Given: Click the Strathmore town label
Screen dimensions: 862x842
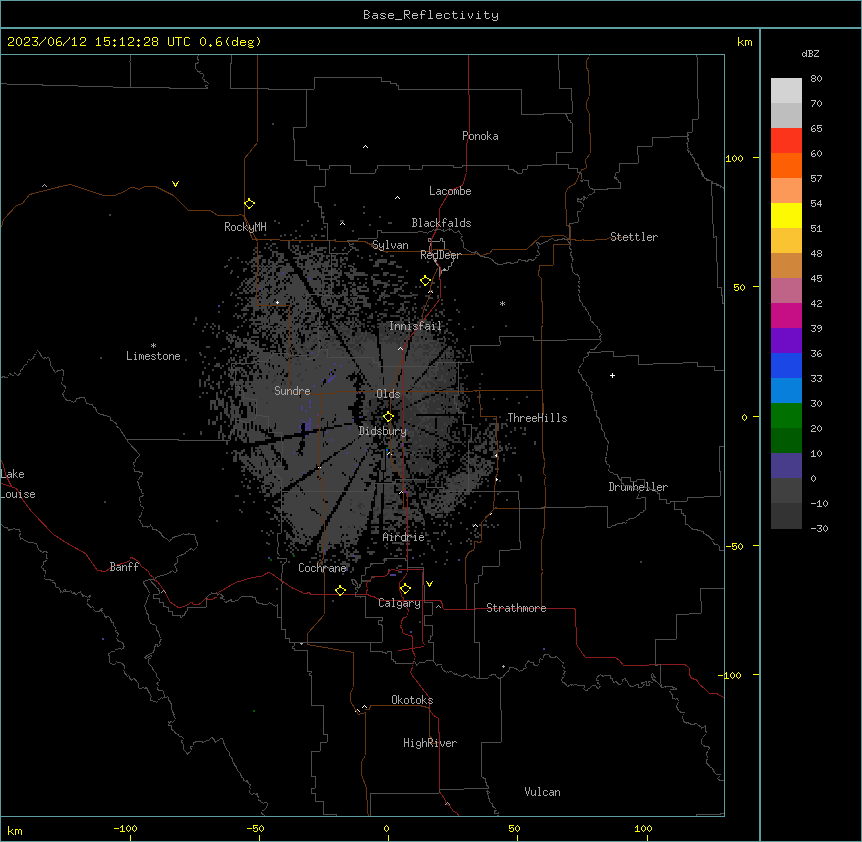Looking at the screenshot, I should (516, 608).
